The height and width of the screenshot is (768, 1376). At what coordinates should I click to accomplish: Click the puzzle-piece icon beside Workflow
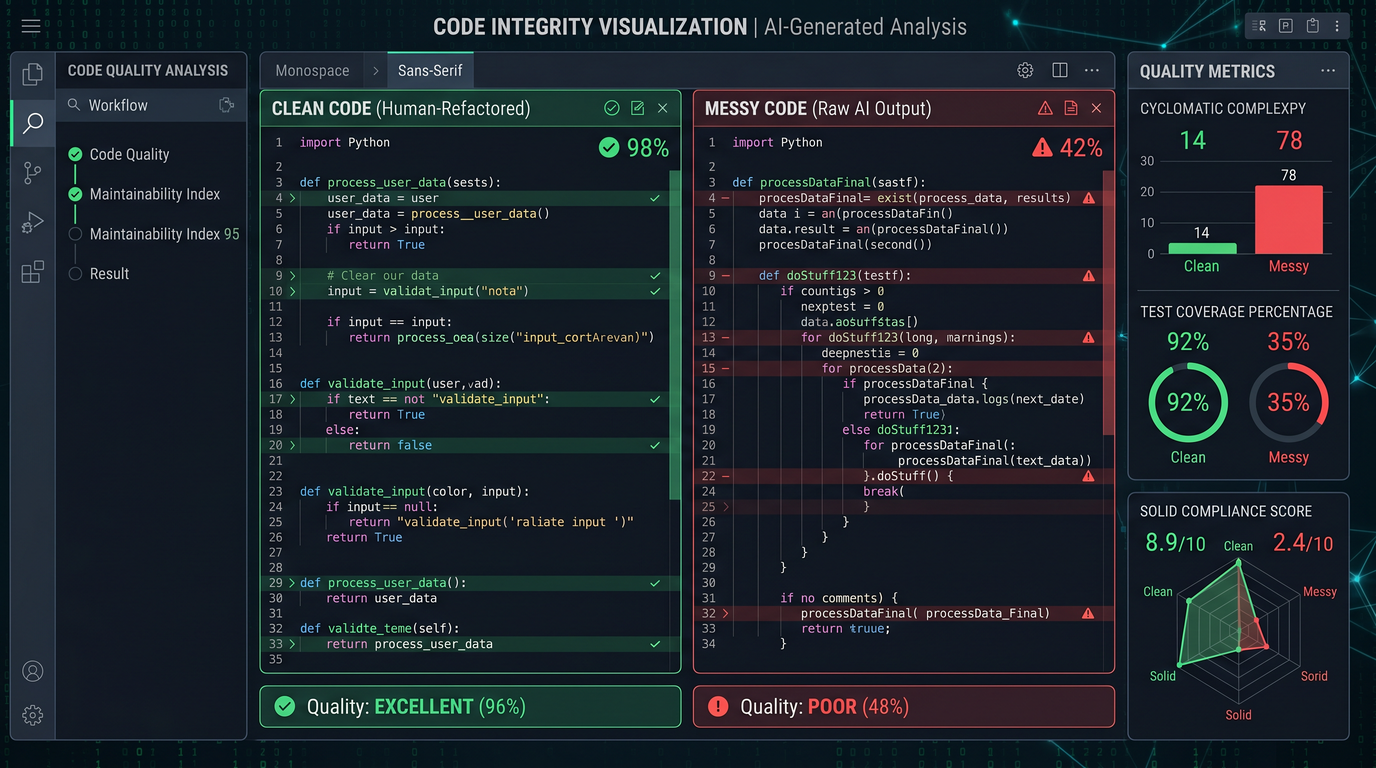(x=226, y=105)
